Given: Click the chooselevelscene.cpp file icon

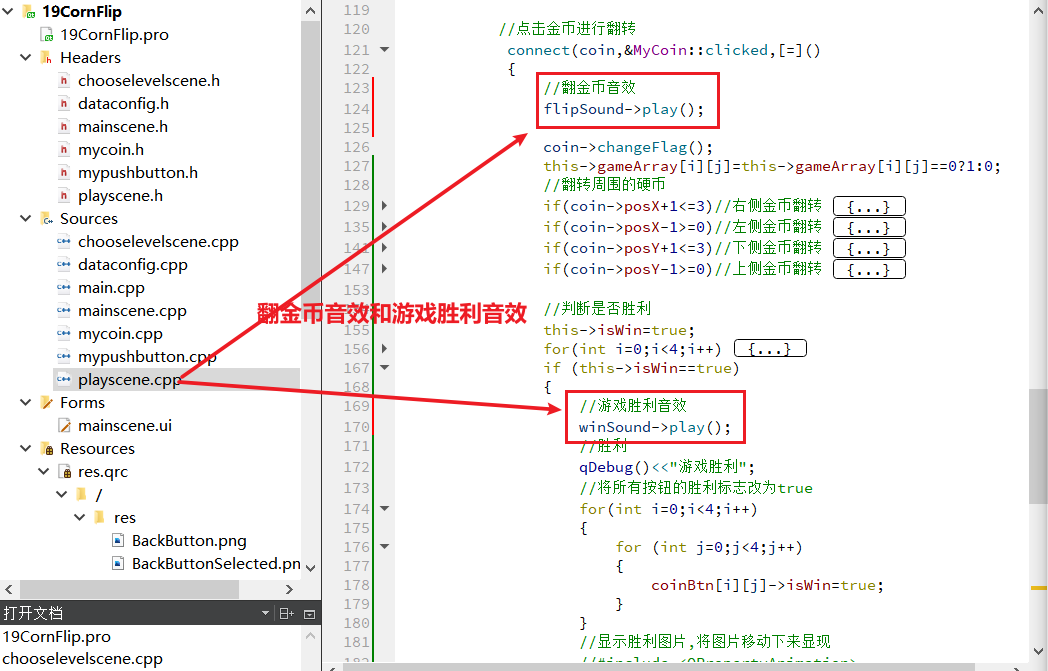Looking at the screenshot, I should point(64,242).
